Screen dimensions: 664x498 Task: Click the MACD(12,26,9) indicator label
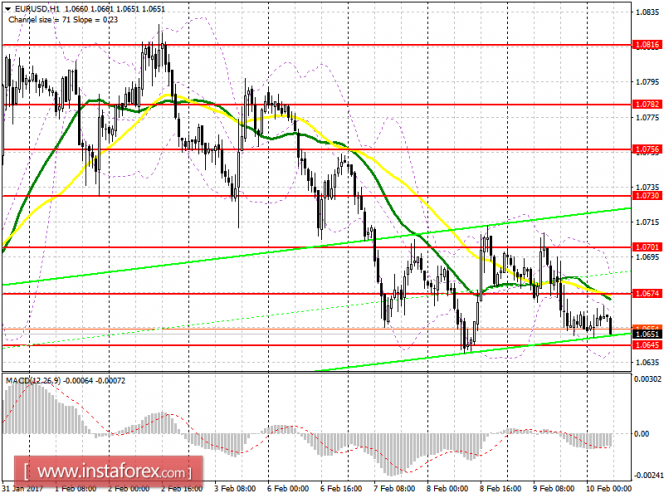coord(33,381)
